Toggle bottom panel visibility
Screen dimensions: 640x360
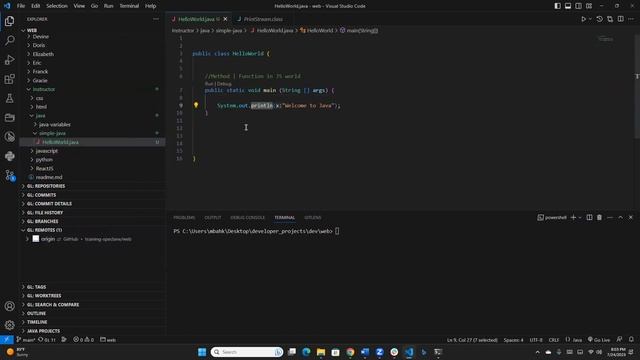pos(568,6)
